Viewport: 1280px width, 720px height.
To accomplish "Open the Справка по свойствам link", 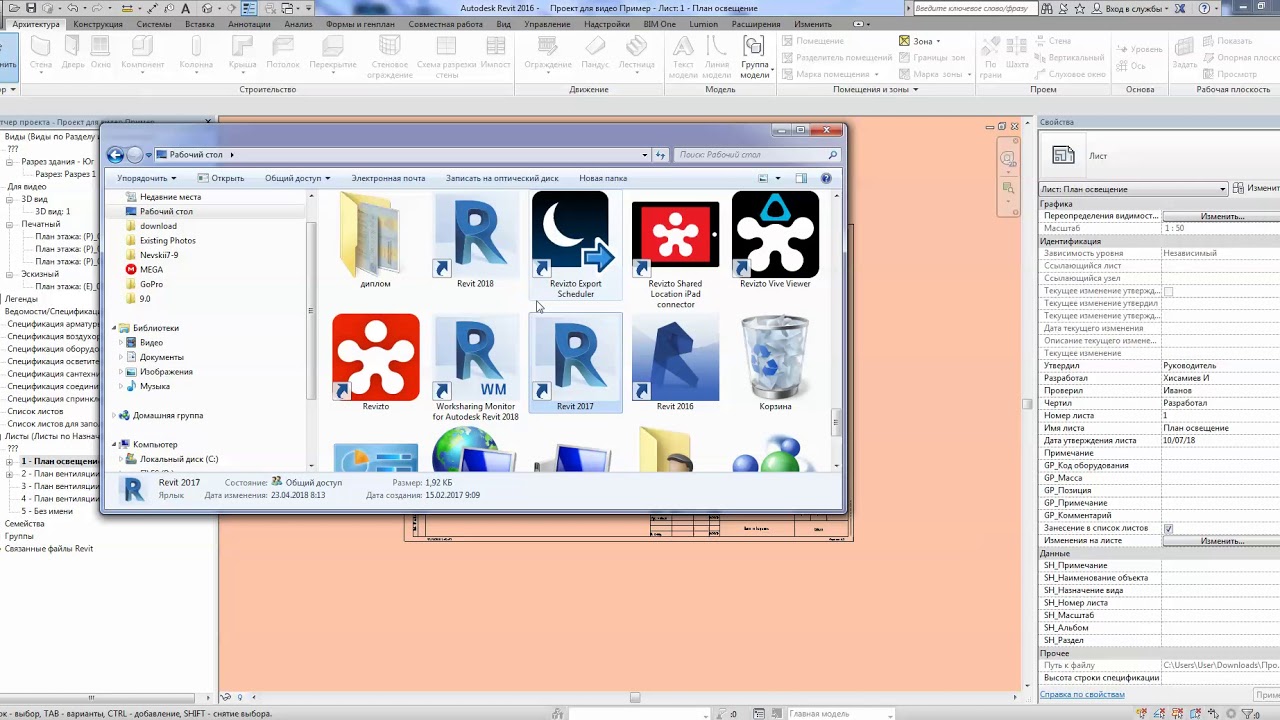I will point(1082,694).
